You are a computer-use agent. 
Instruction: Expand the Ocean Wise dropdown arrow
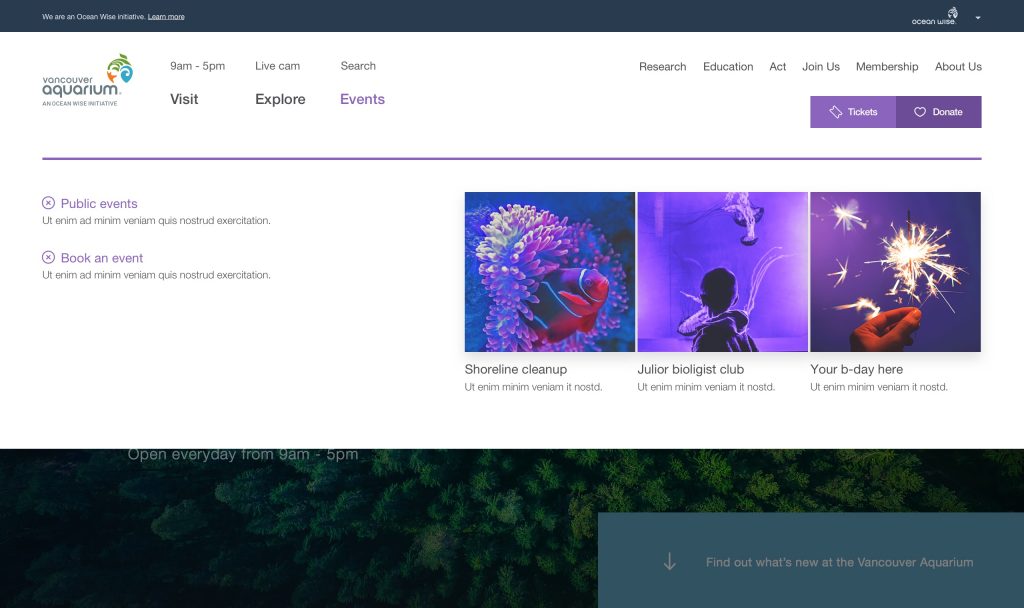click(978, 18)
